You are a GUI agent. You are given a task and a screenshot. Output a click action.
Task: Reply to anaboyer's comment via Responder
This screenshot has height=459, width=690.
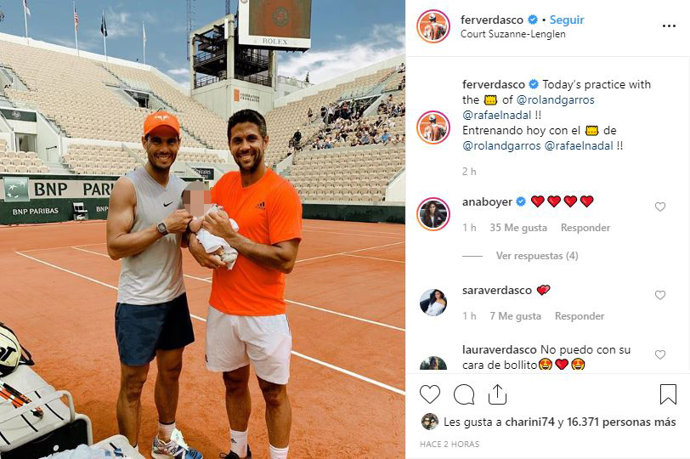[x=585, y=228]
